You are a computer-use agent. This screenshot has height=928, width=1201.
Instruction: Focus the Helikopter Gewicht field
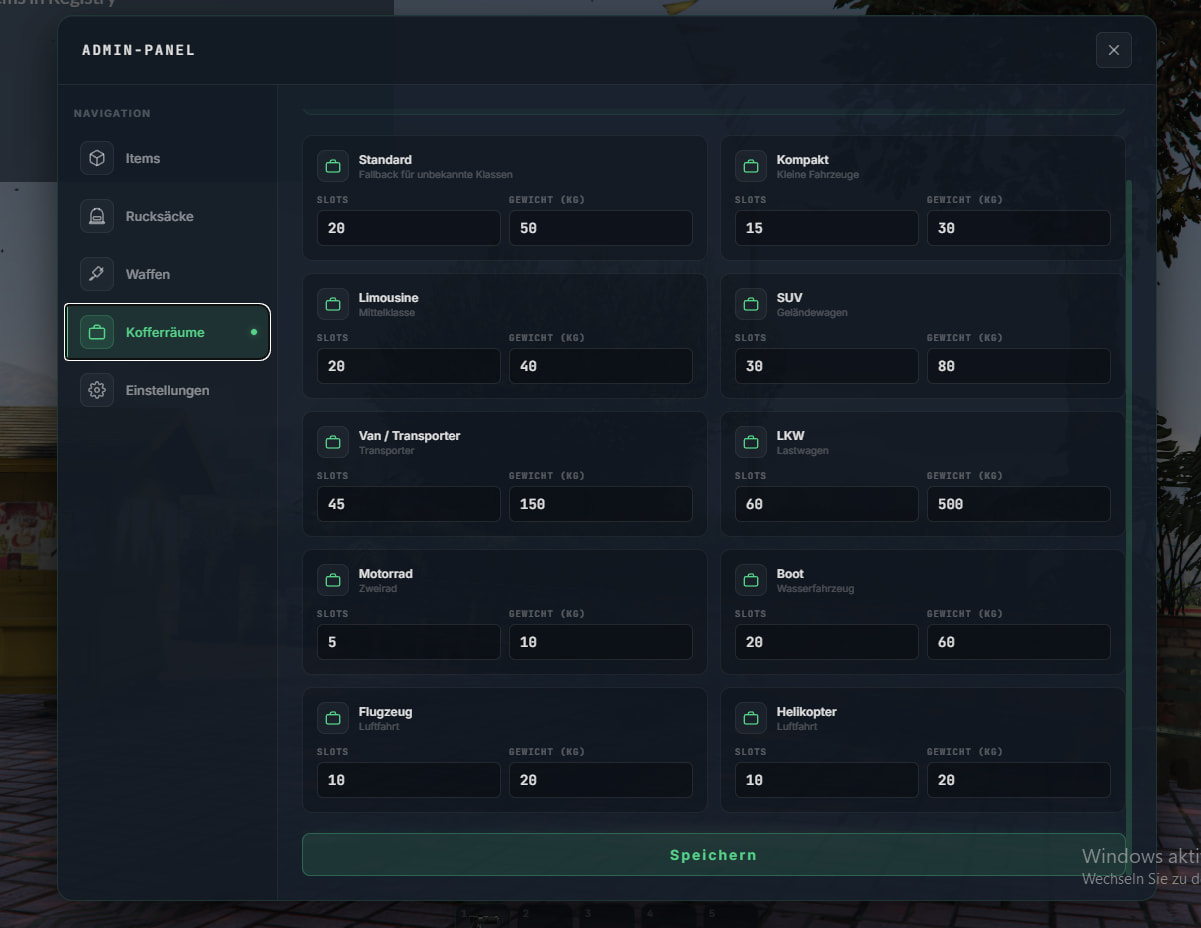click(1019, 780)
